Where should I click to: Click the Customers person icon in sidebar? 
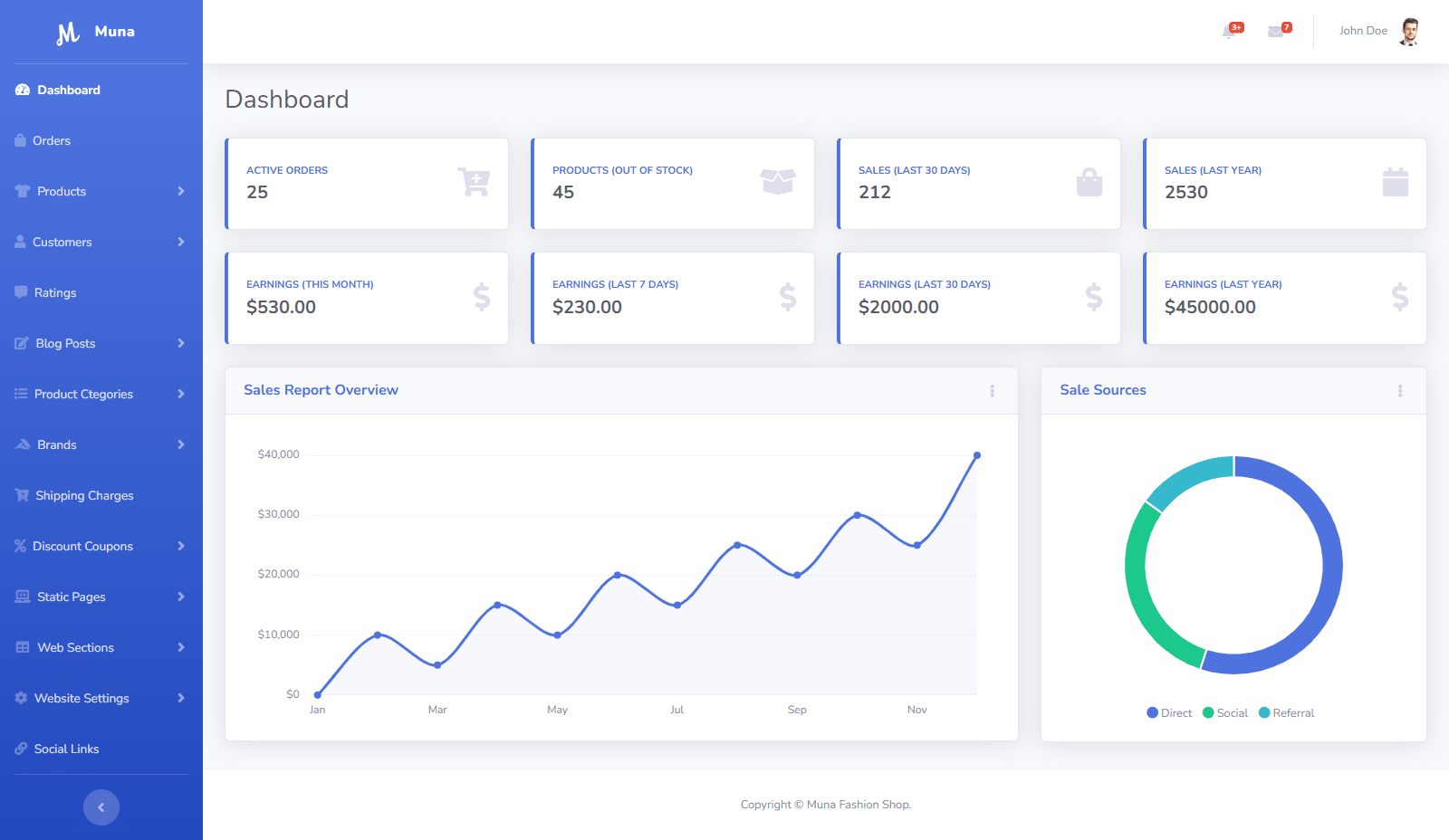[20, 242]
